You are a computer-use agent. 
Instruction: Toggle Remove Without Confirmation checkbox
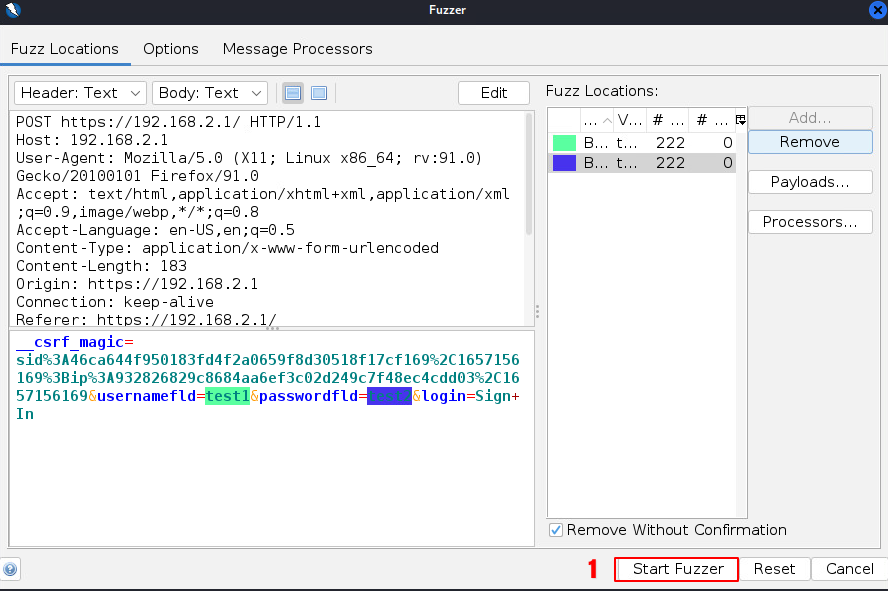coord(557,530)
